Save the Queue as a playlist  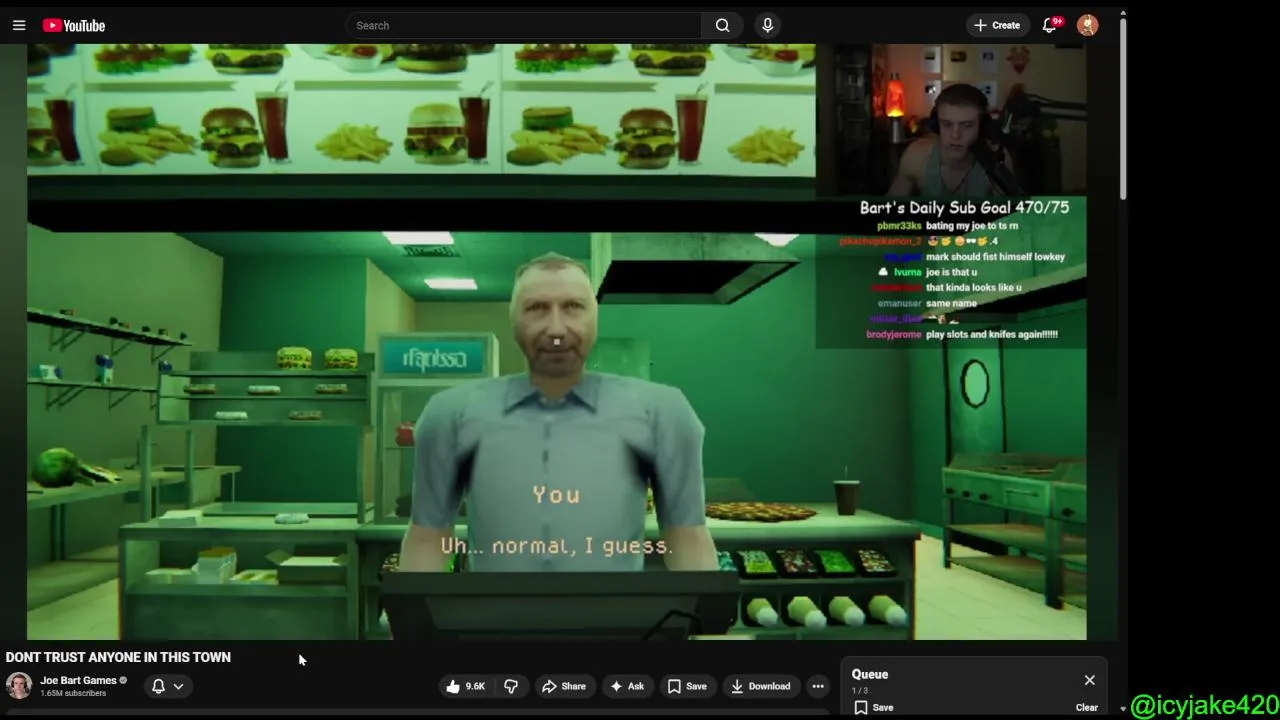point(873,707)
